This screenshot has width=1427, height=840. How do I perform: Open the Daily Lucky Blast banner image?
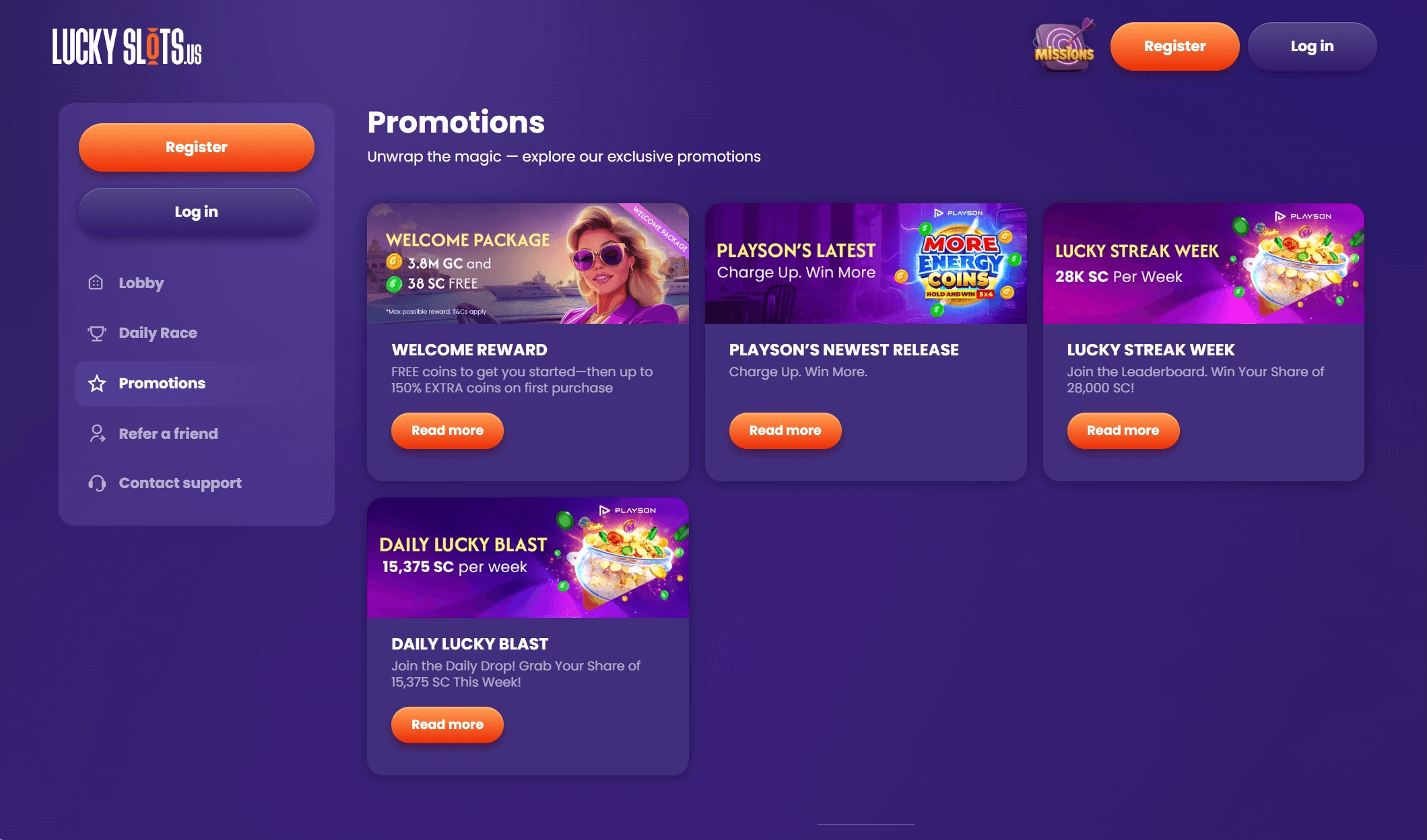(528, 557)
